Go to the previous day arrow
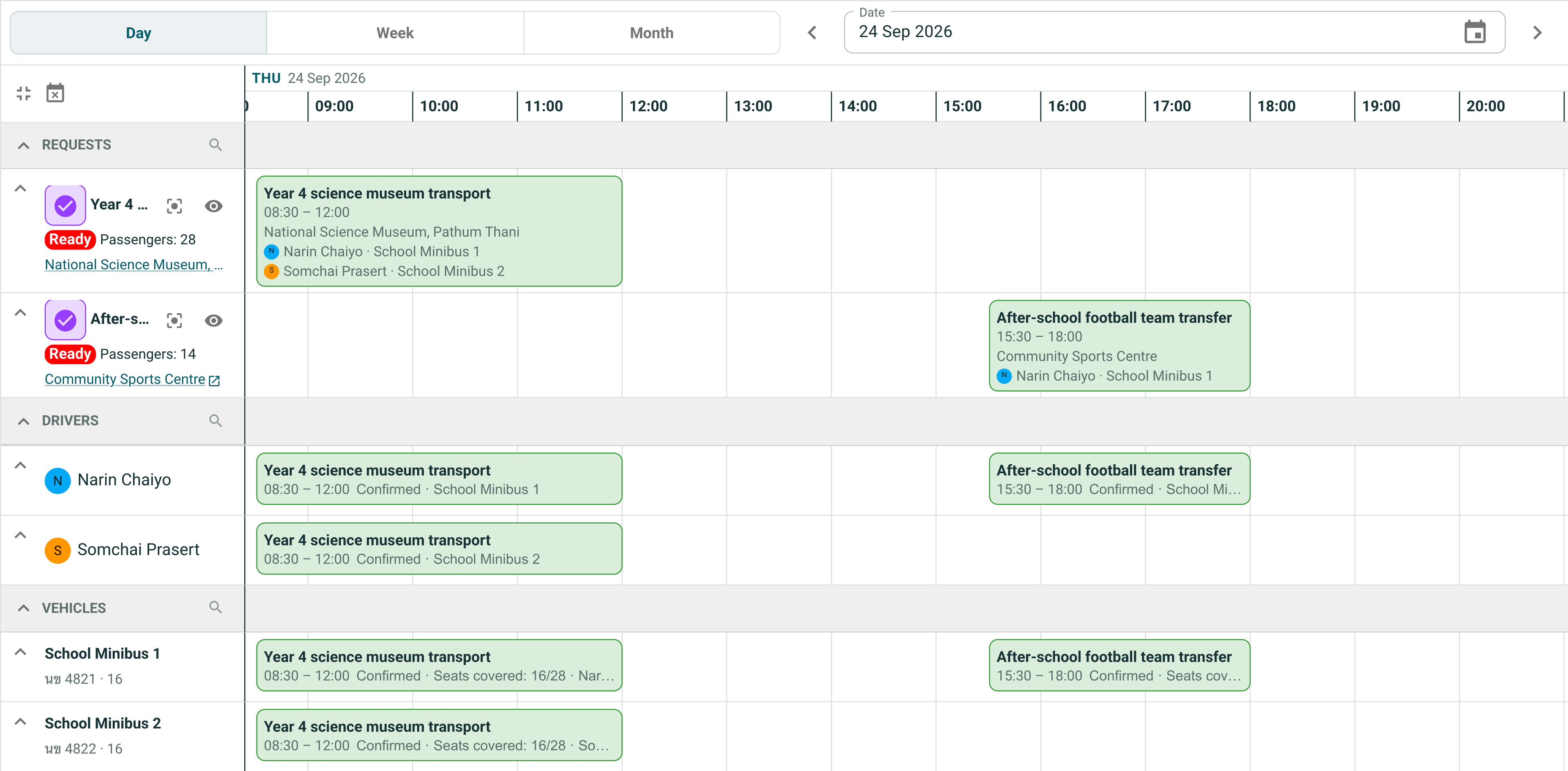The height and width of the screenshot is (771, 1568). tap(812, 32)
